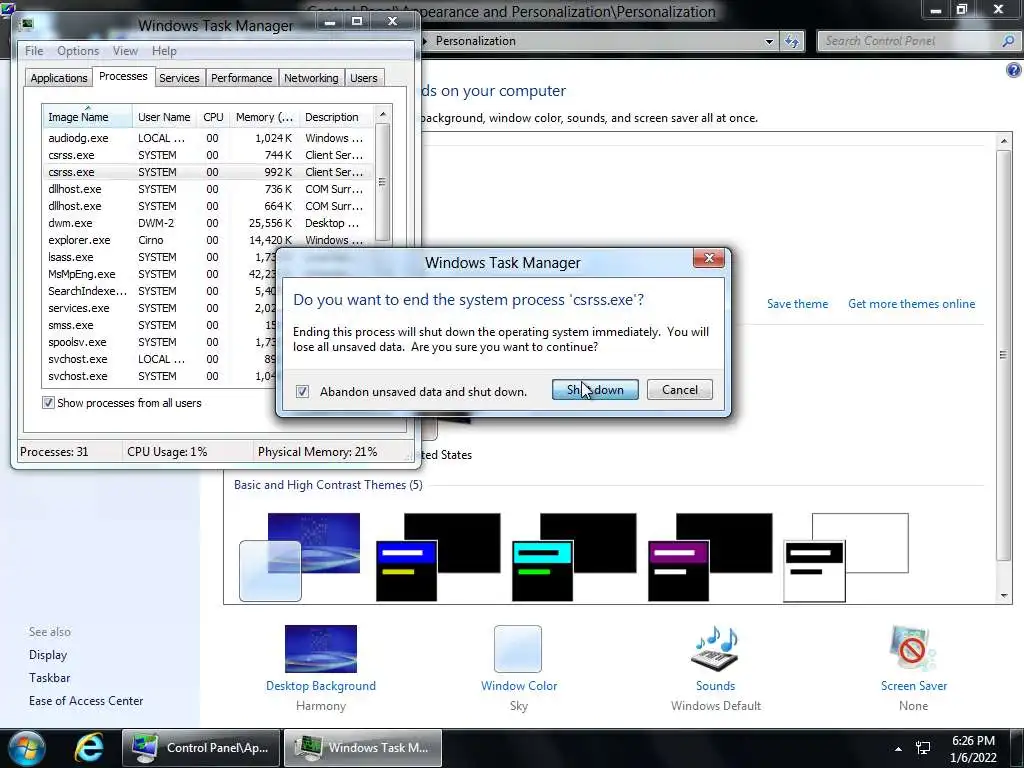Open Ease of Access Center link
This screenshot has width=1024, height=768.
pos(86,701)
